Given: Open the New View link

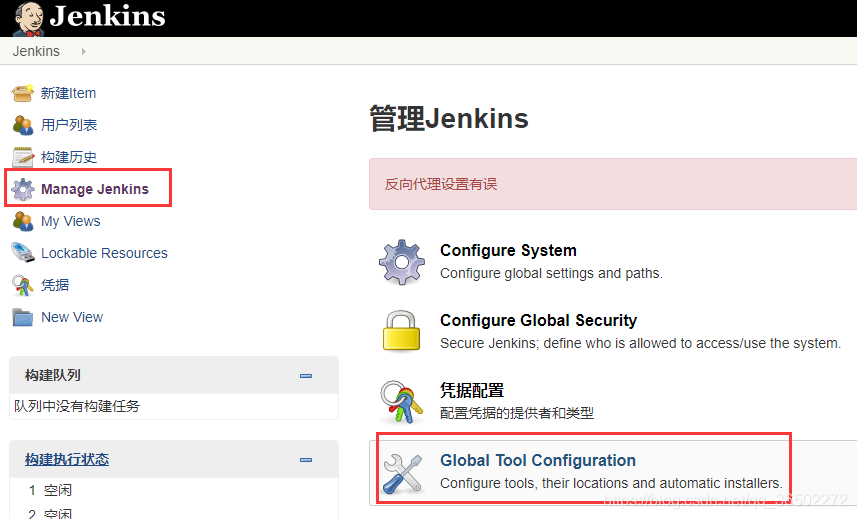Looking at the screenshot, I should (x=72, y=317).
